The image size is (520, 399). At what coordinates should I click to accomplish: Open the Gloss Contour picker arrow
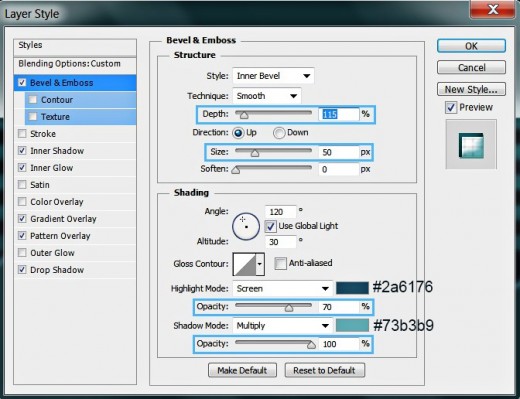pos(260,264)
